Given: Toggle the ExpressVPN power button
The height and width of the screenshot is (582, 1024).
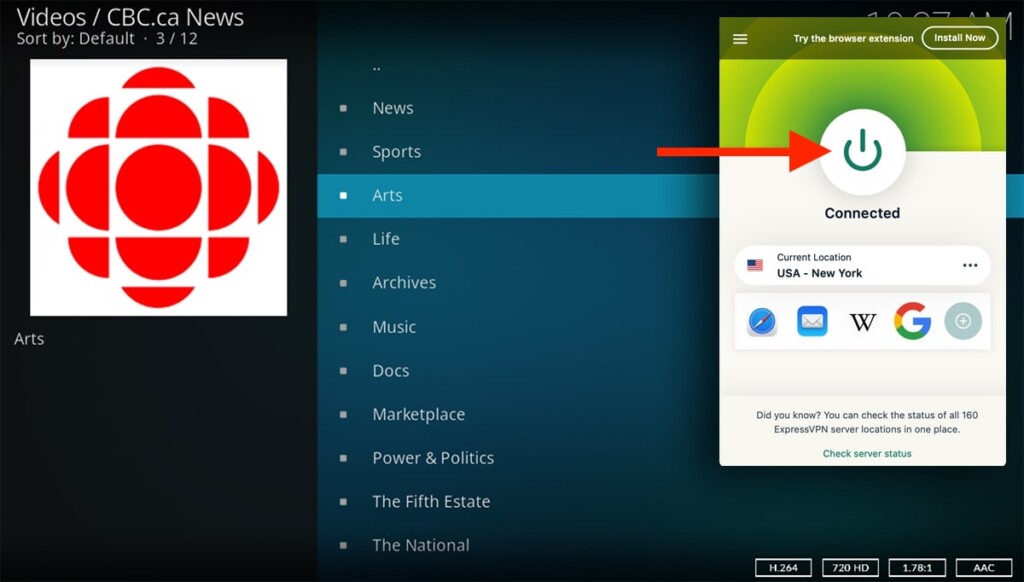Looking at the screenshot, I should (862, 152).
